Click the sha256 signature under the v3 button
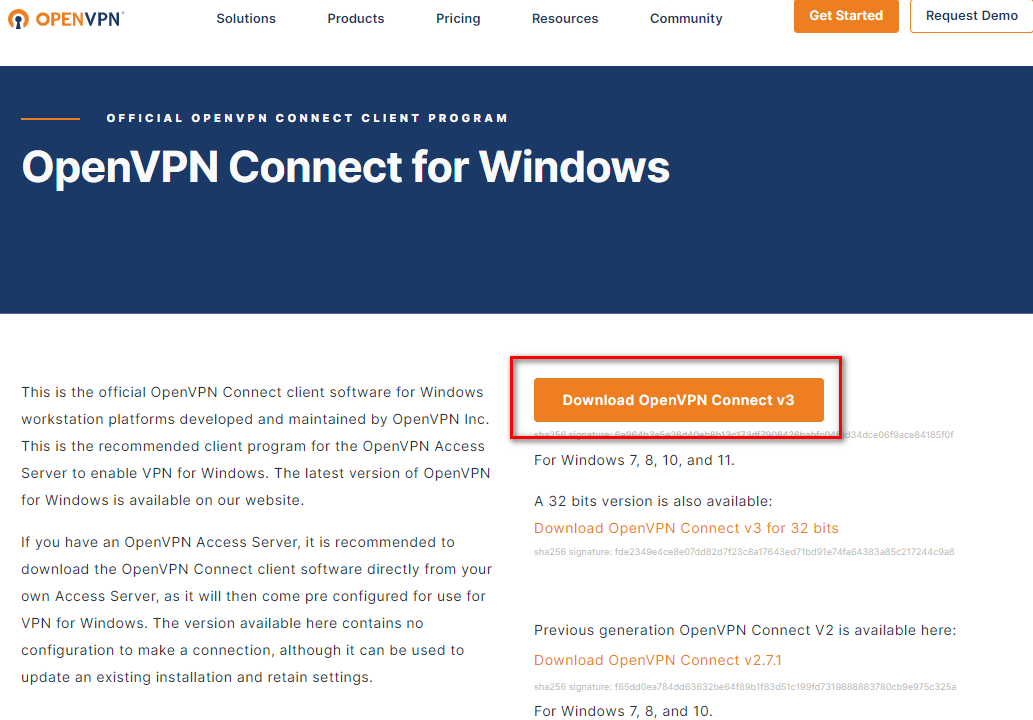This screenshot has width=1033, height=720. point(744,435)
